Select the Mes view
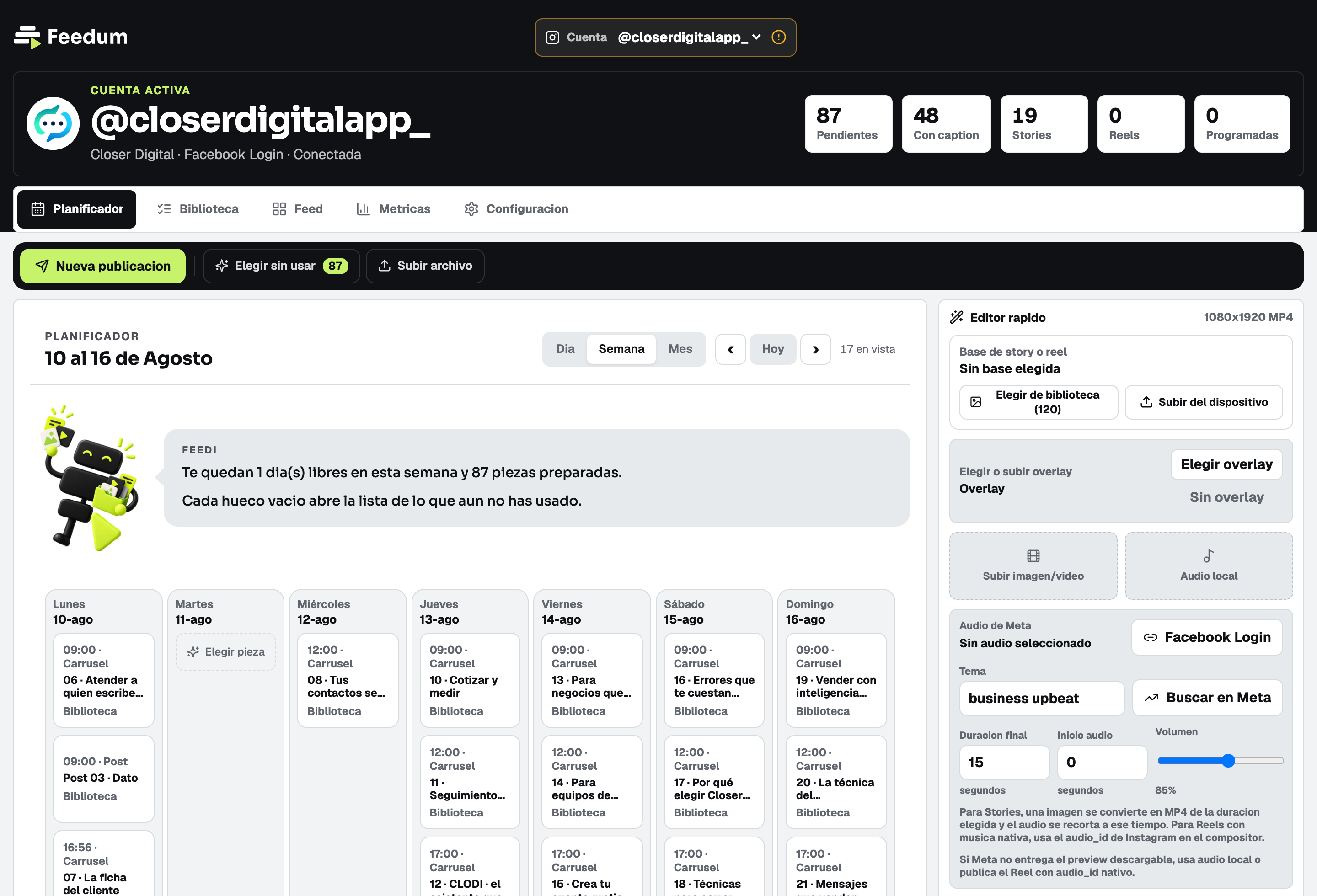Viewport: 1317px width, 896px height. click(680, 349)
